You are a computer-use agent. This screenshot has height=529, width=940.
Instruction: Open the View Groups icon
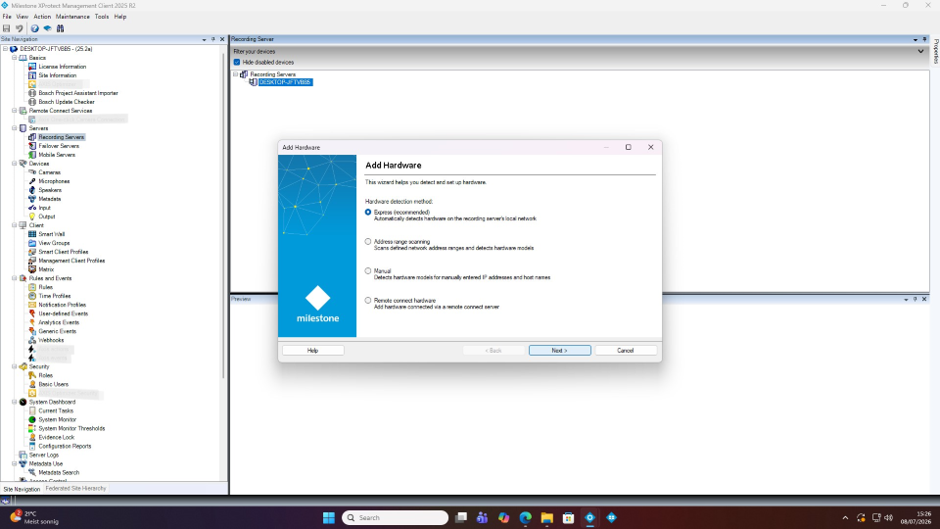click(32, 243)
